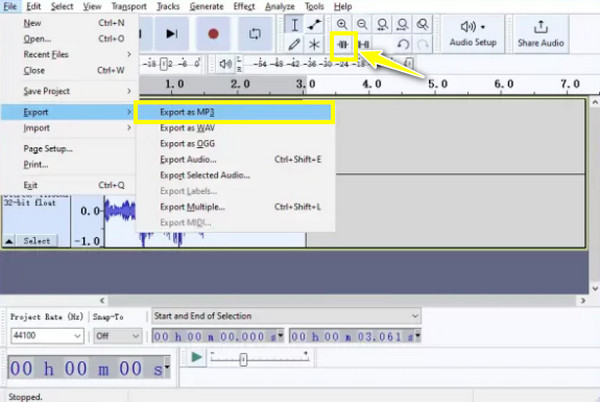Open the View menu
The width and height of the screenshot is (600, 402).
tap(92, 7)
